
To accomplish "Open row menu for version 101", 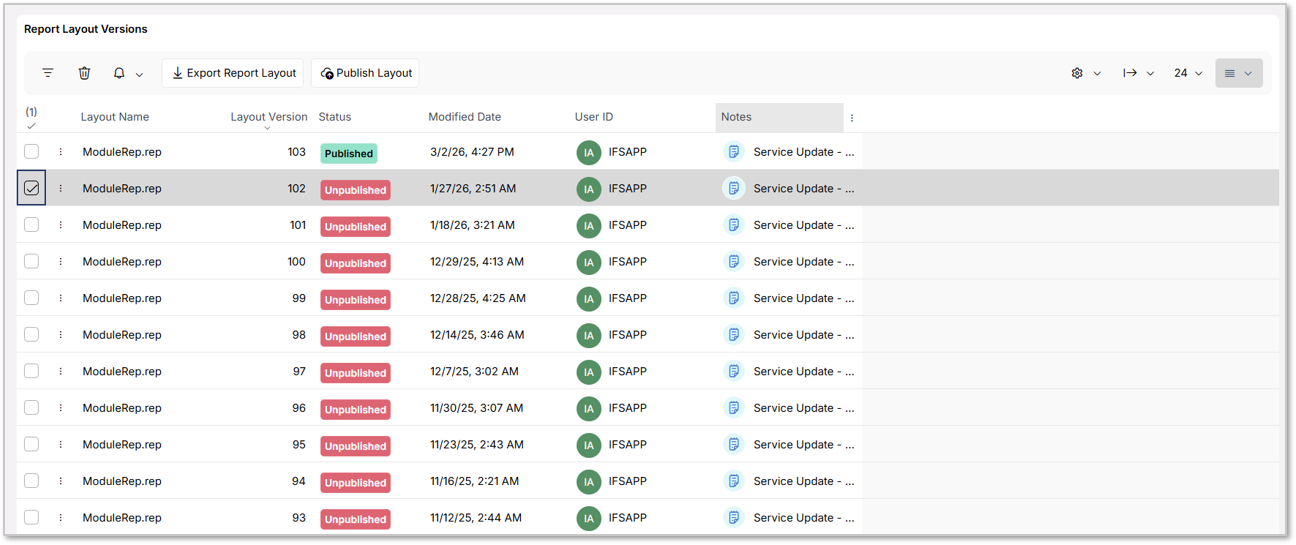I will 60,225.
